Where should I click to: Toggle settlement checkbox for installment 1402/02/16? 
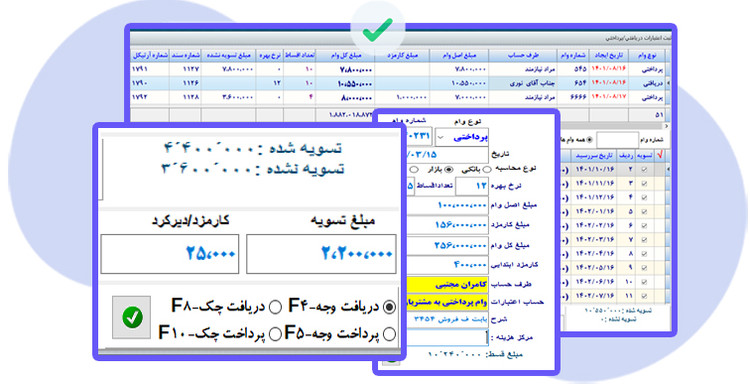tap(644, 225)
